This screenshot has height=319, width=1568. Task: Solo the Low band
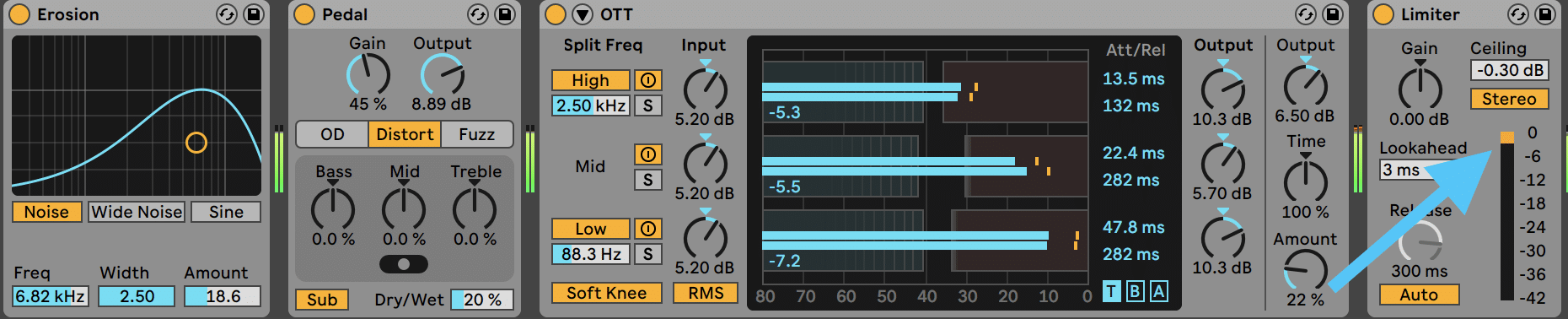click(648, 254)
